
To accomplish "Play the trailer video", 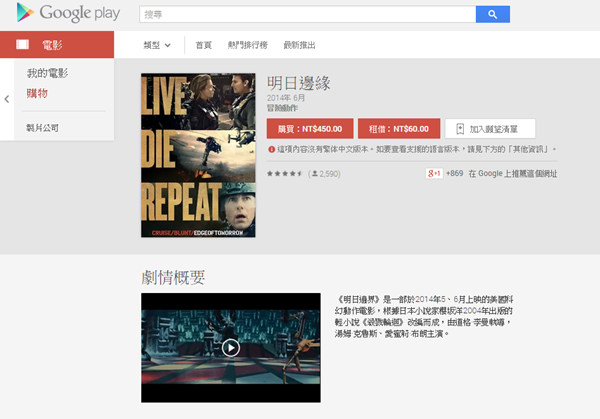I will coord(231,347).
